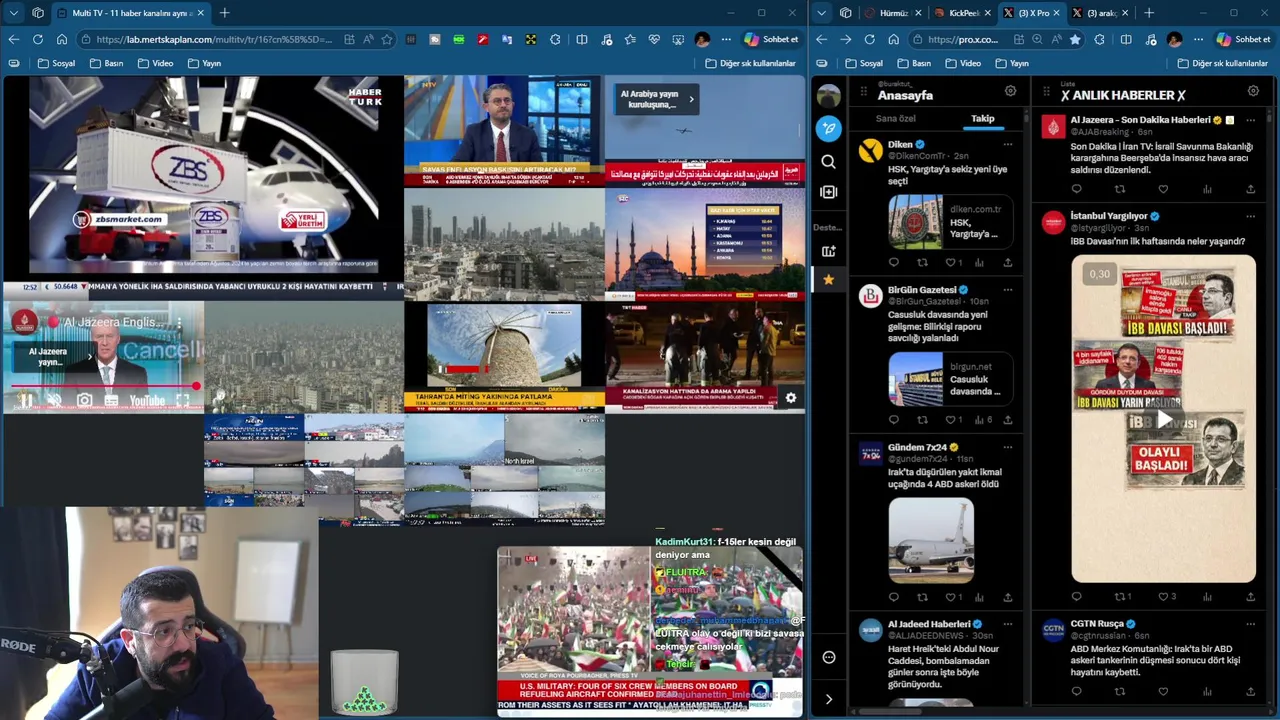This screenshot has height=720, width=1280.
Task: Open the diken.com.tr link card
Action: (x=950, y=222)
